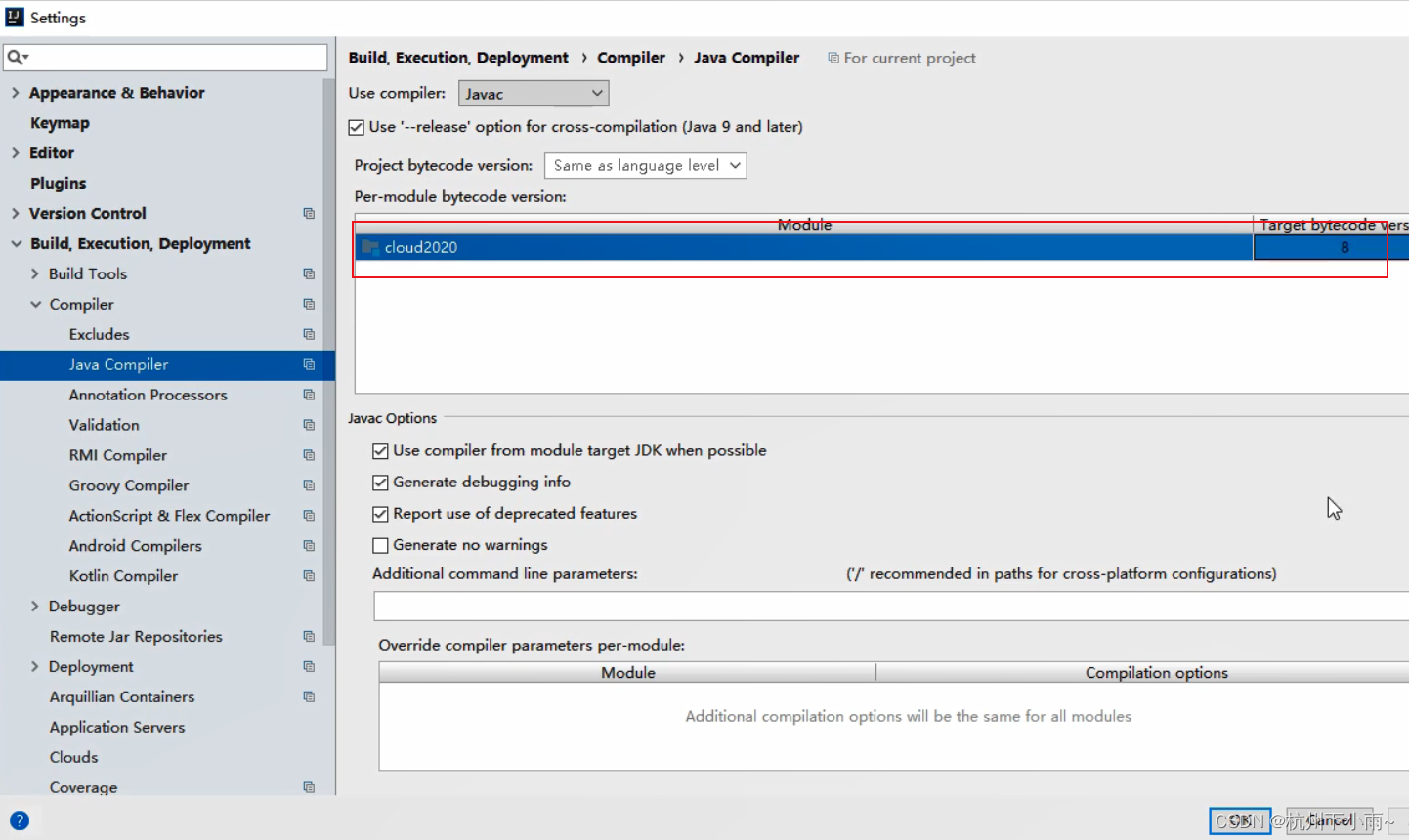The width and height of the screenshot is (1409, 840).
Task: Open Application Servers settings
Action: point(117,727)
